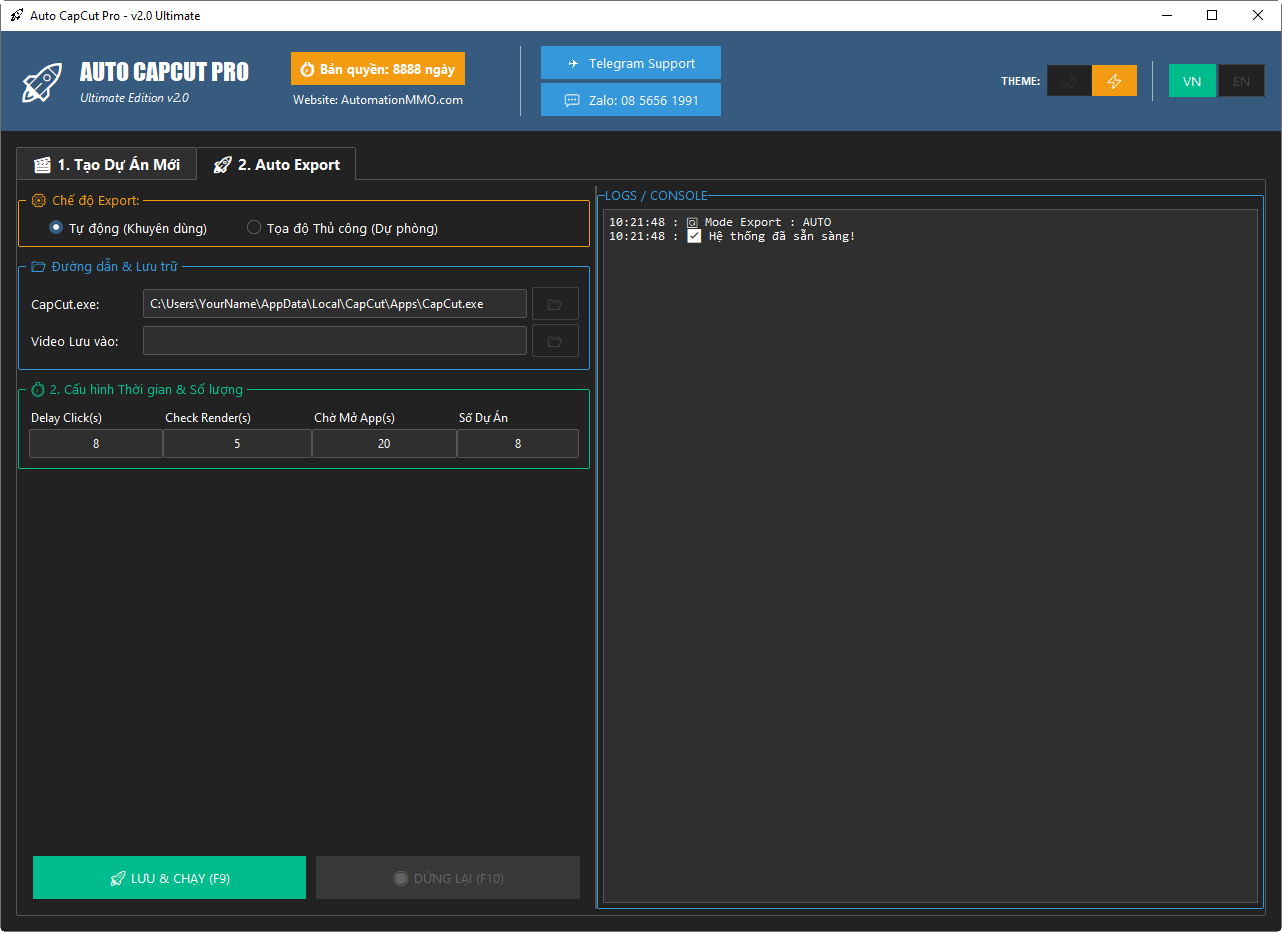Click the AUTO CAPCUT PRO title

[164, 72]
